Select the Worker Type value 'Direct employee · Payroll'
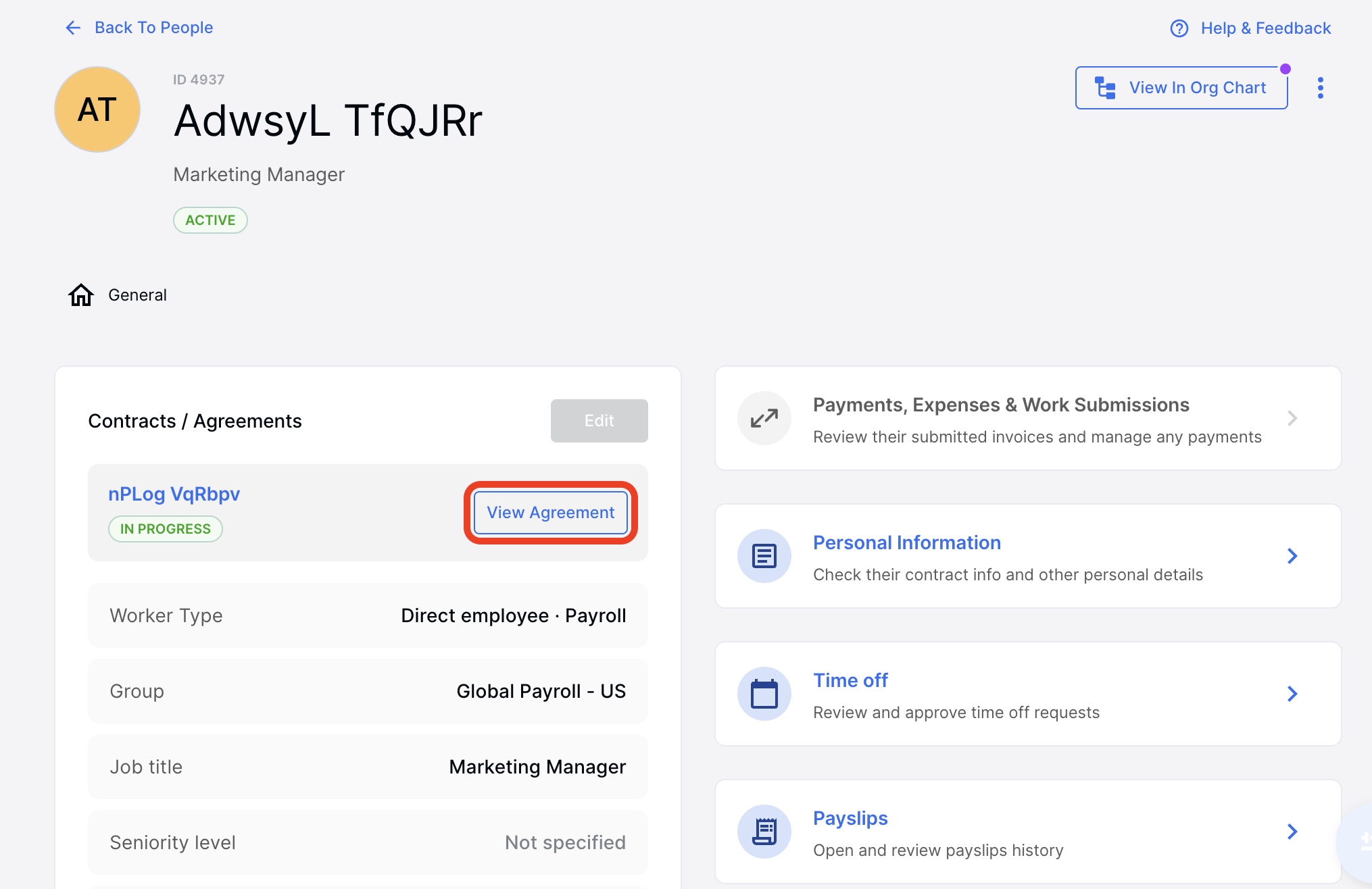This screenshot has width=1372, height=889. [514, 615]
